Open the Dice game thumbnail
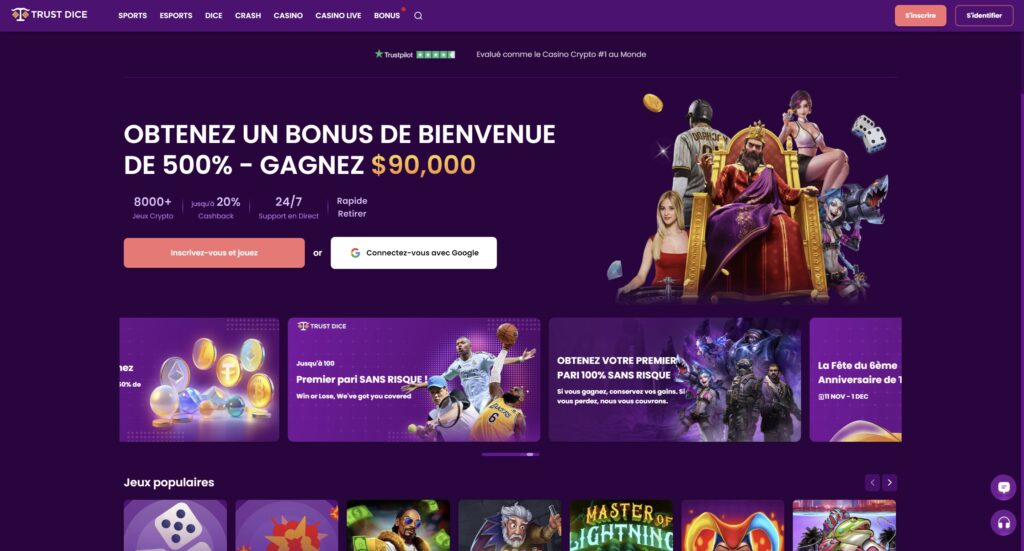The width and height of the screenshot is (1024, 551). tap(175, 526)
